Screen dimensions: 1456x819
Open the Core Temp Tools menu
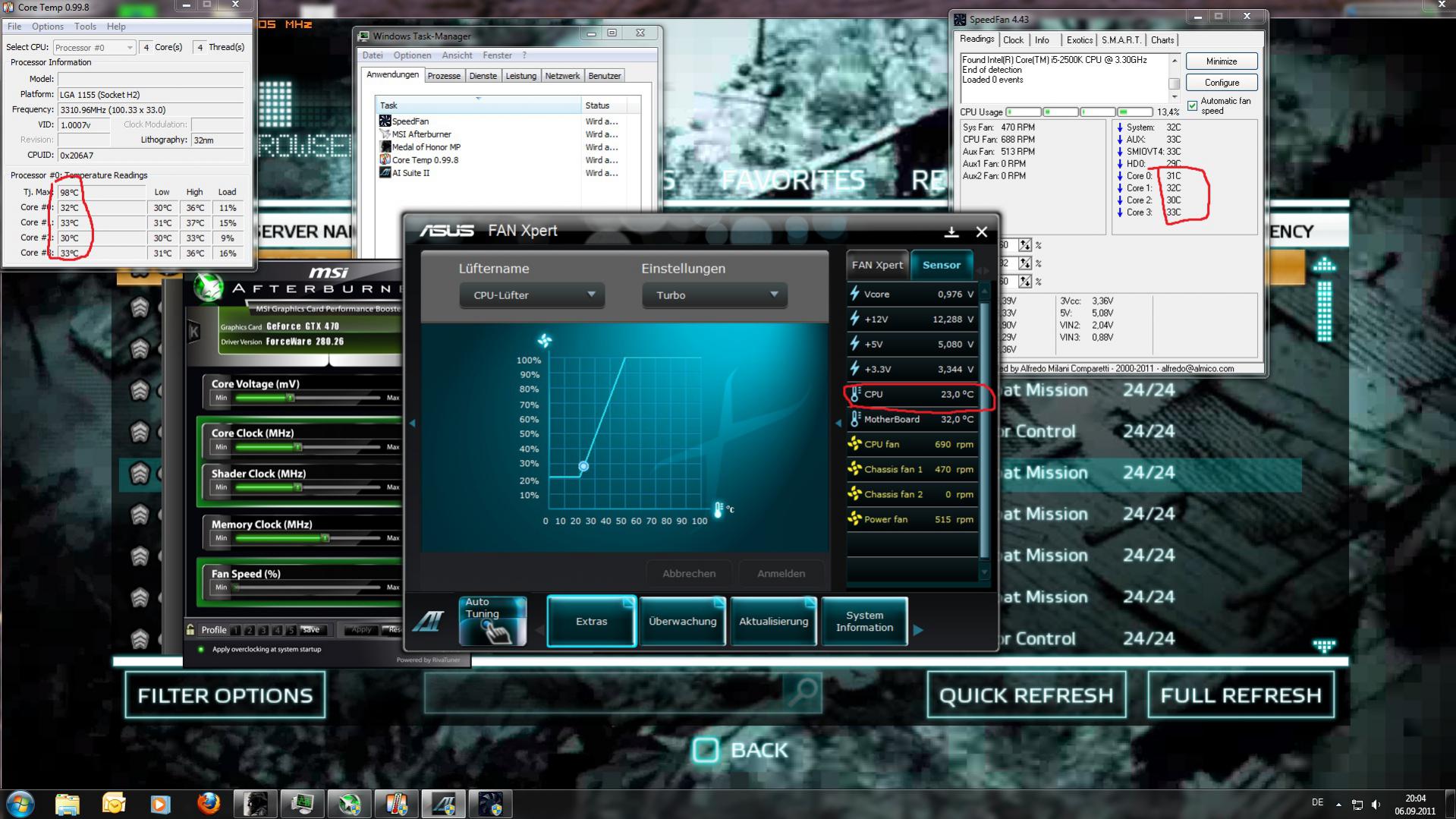(85, 27)
